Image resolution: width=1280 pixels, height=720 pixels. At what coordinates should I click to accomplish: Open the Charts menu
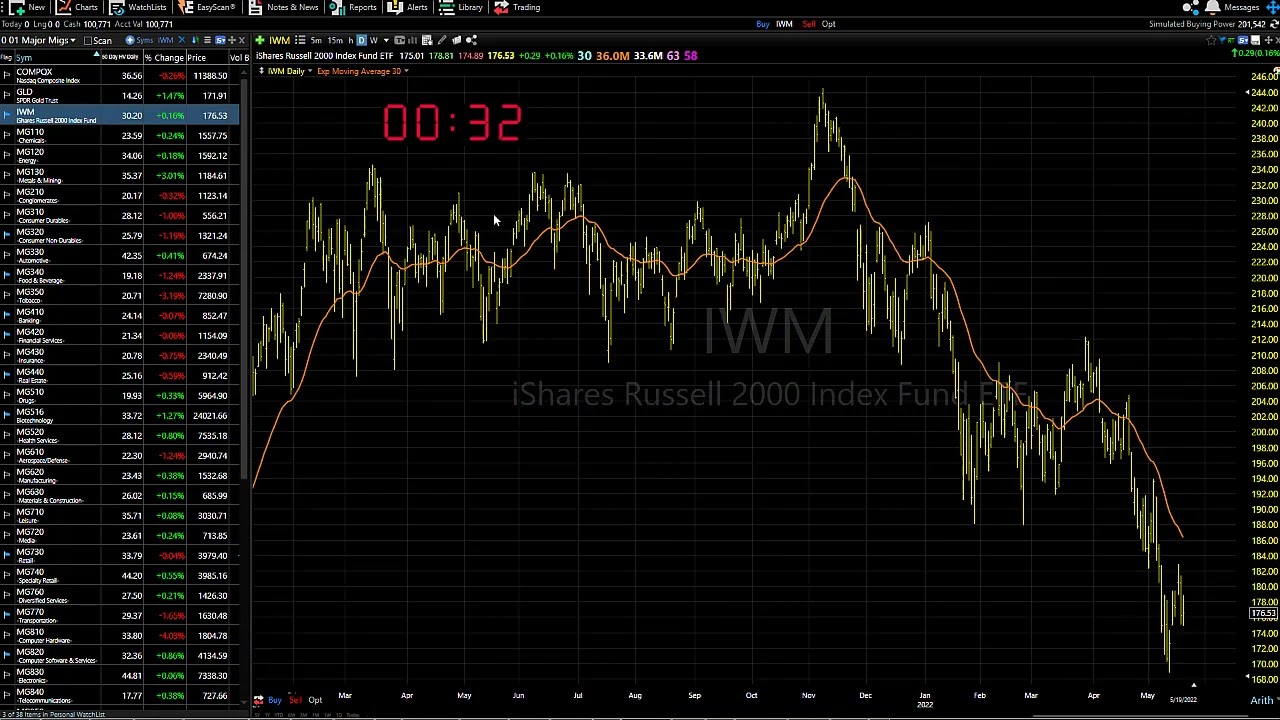click(x=78, y=7)
